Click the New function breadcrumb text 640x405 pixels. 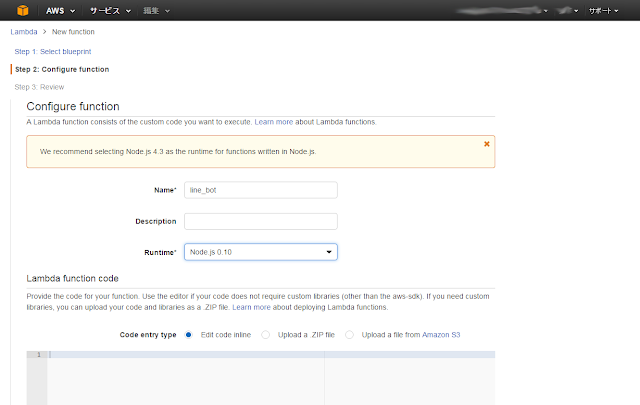click(73, 32)
